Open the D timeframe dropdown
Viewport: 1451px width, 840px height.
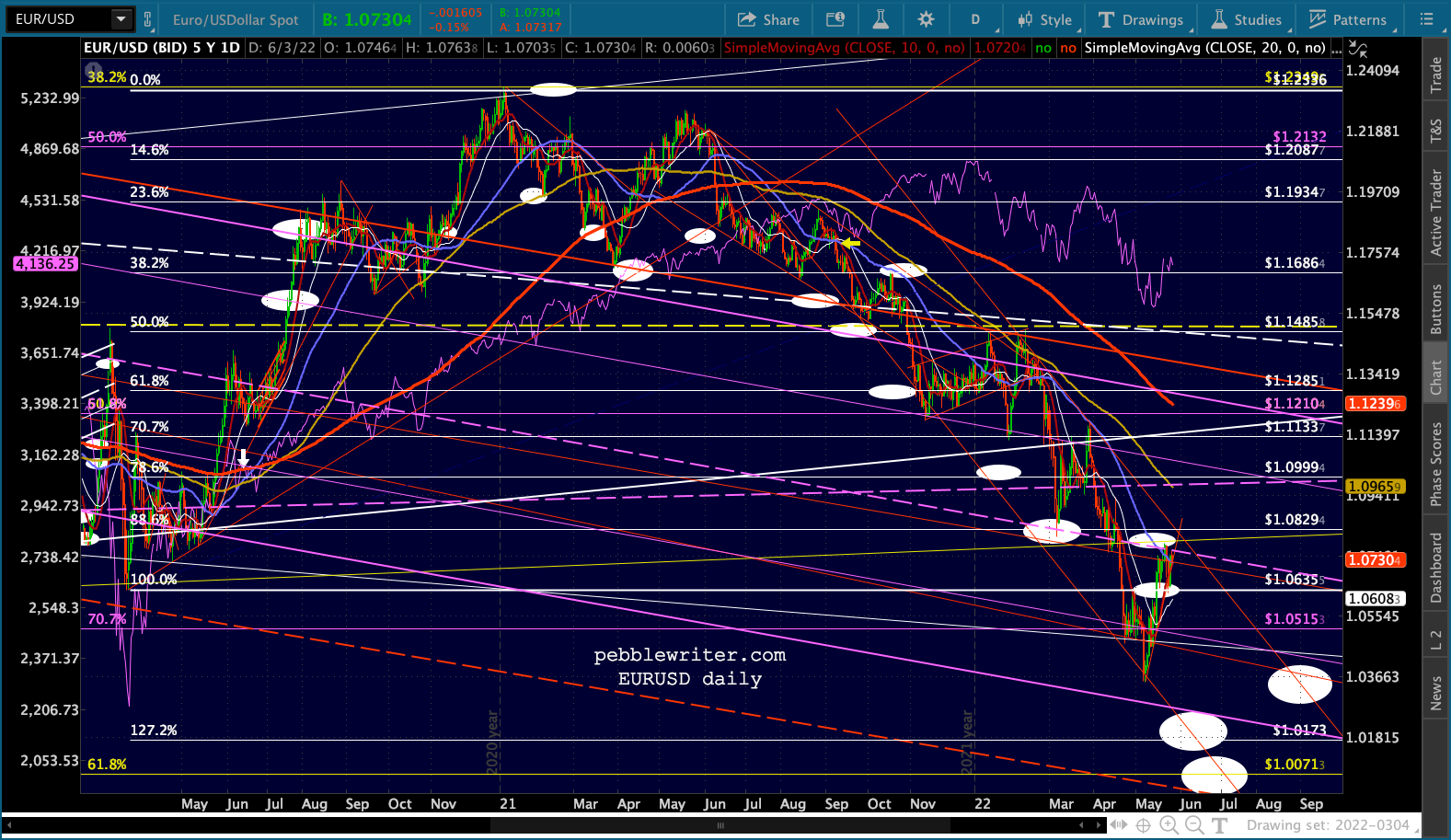point(975,19)
